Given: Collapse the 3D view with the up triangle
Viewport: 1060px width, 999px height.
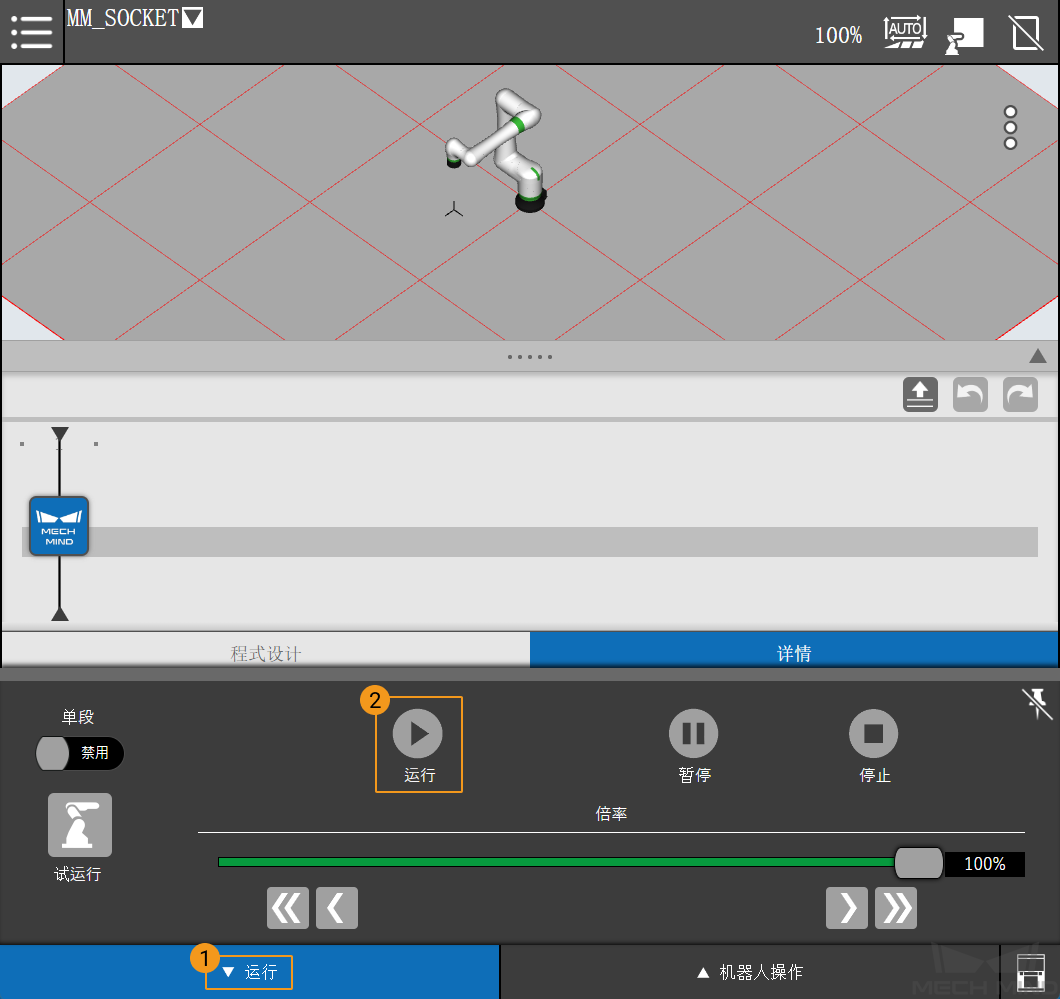Looking at the screenshot, I should [x=1037, y=356].
